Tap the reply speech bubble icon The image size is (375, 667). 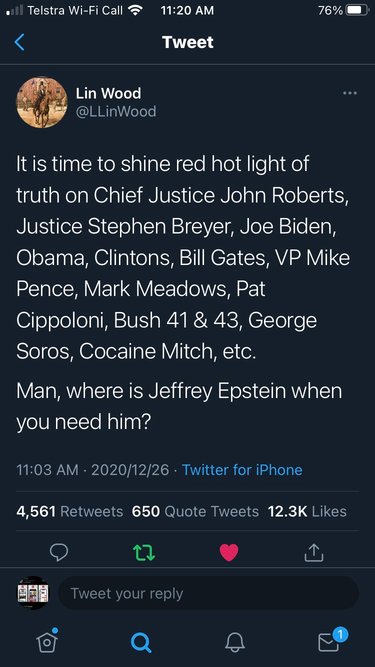click(59, 552)
